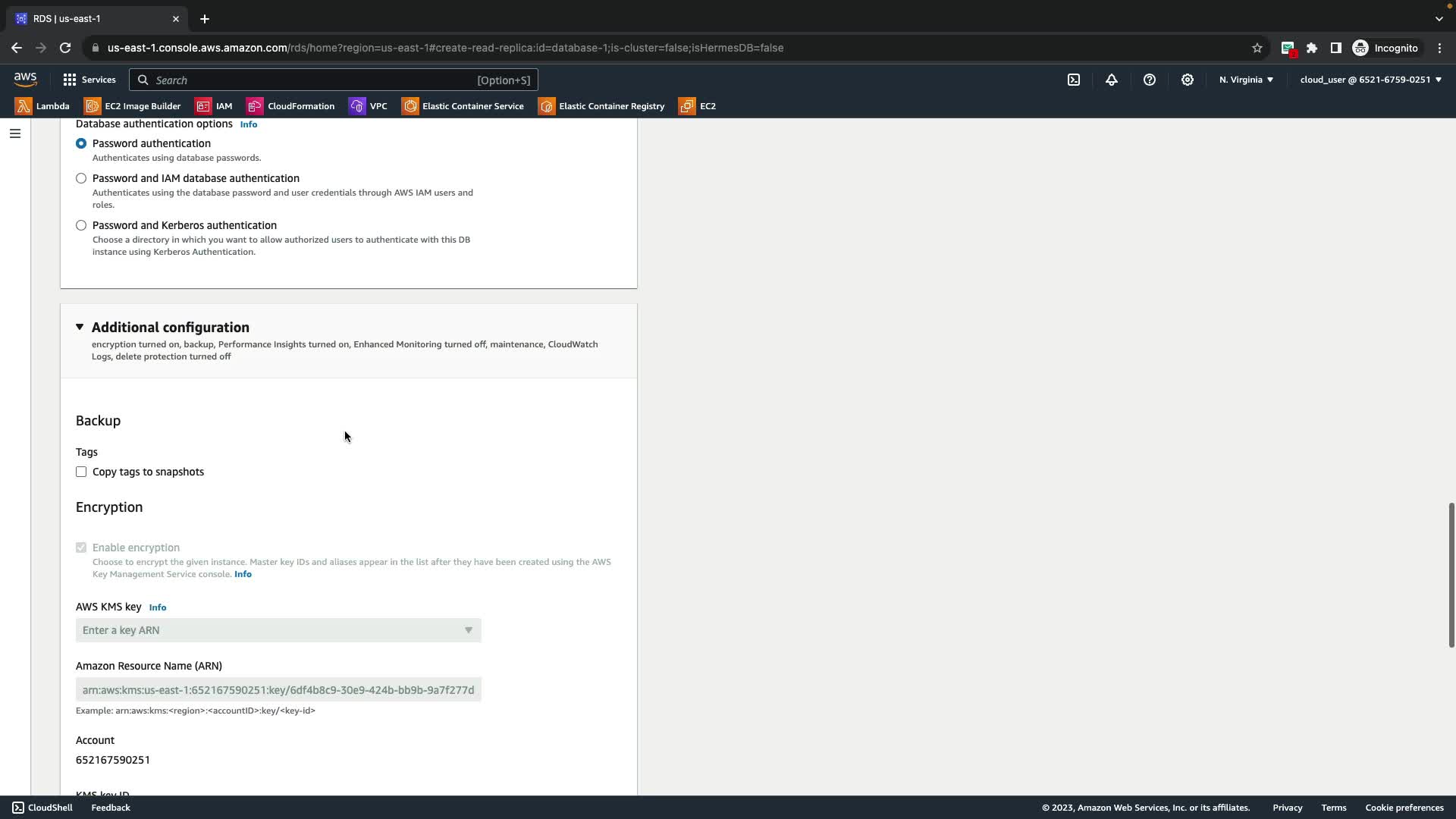Screen dimensions: 1456x819
Task: Open CloudShell icon in top navigation
Action: click(1074, 80)
